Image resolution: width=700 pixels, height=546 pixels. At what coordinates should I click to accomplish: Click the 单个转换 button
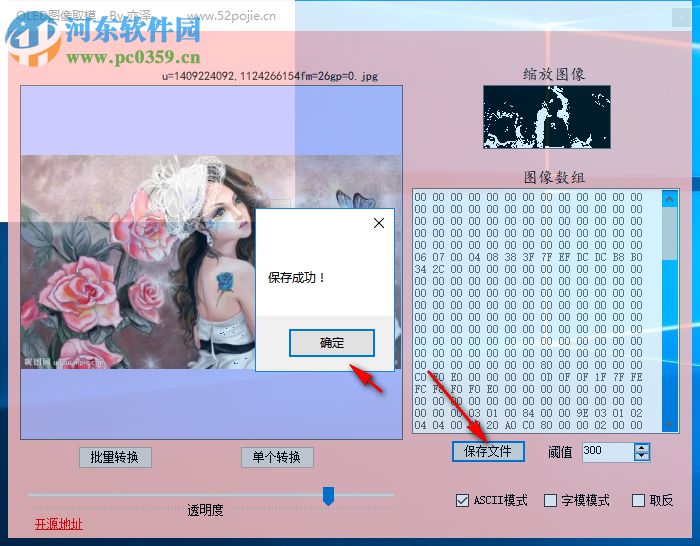(x=277, y=457)
